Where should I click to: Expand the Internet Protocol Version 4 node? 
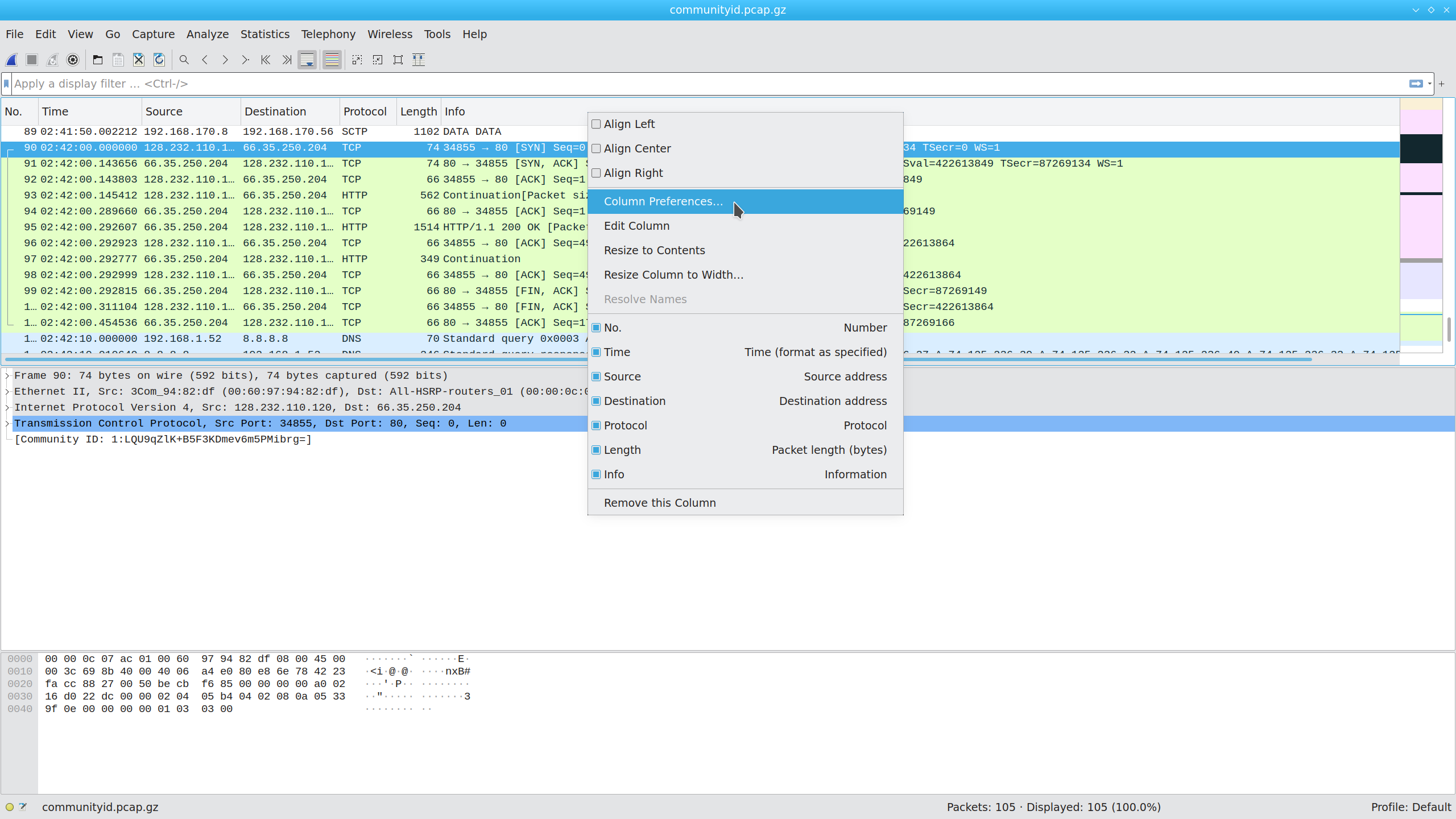click(7, 407)
